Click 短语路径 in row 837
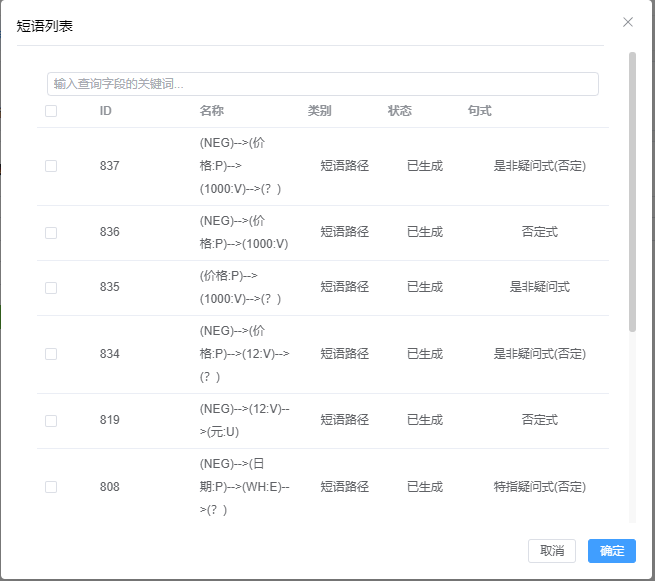The image size is (655, 581). tap(345, 166)
